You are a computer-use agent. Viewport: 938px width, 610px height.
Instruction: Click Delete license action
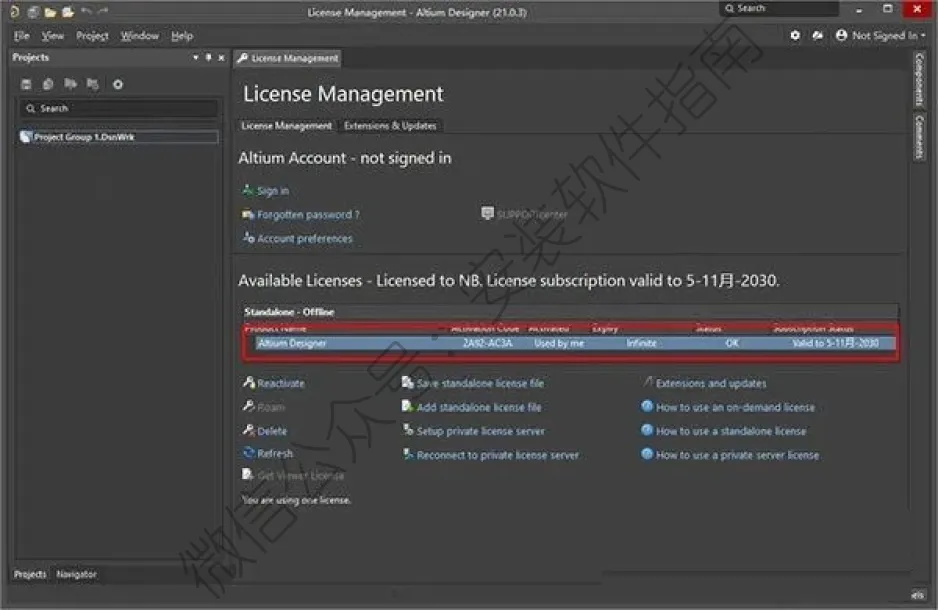272,431
